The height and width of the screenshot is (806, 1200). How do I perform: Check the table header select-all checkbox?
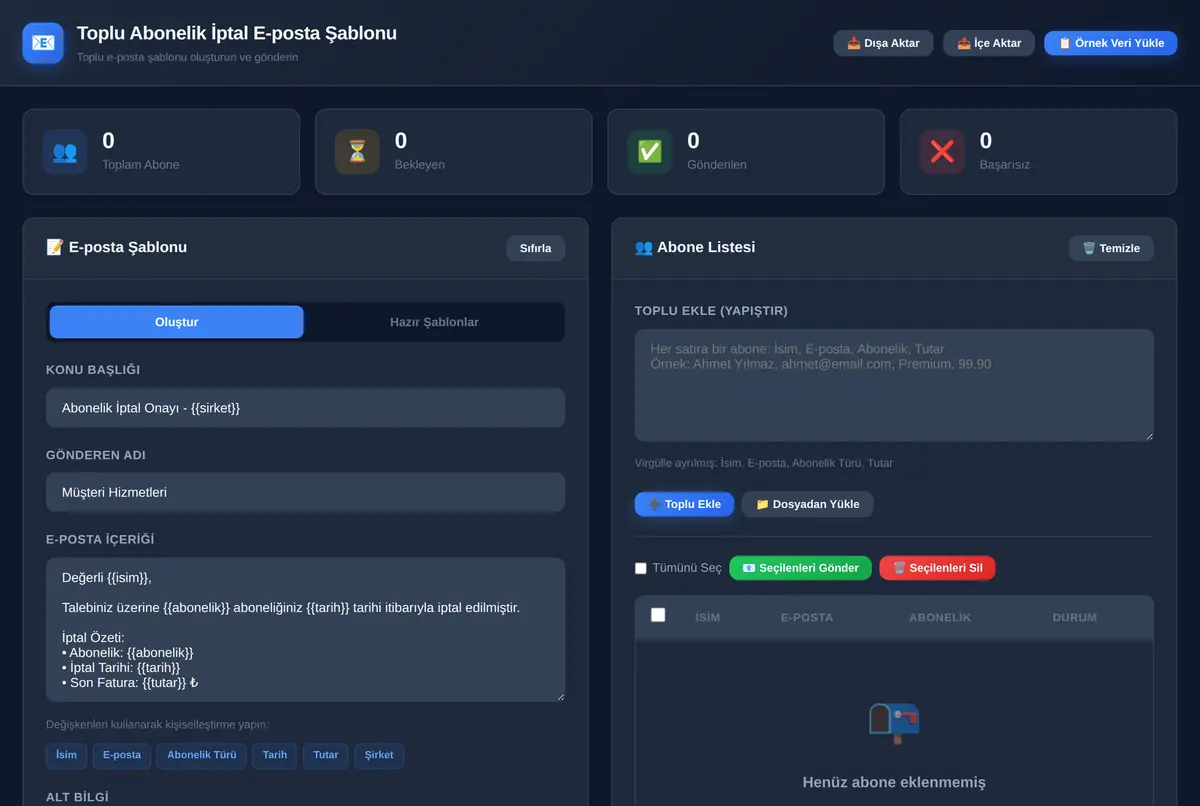point(658,615)
